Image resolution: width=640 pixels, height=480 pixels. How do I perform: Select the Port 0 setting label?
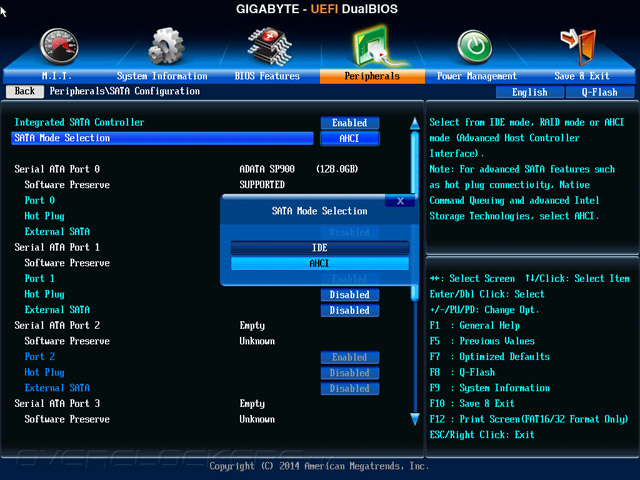[40, 200]
